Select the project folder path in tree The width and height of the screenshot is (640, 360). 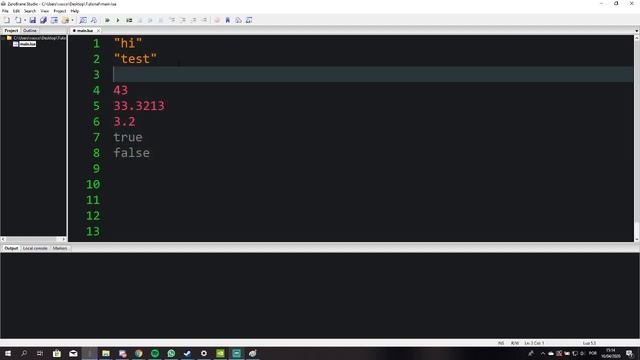click(x=39, y=38)
